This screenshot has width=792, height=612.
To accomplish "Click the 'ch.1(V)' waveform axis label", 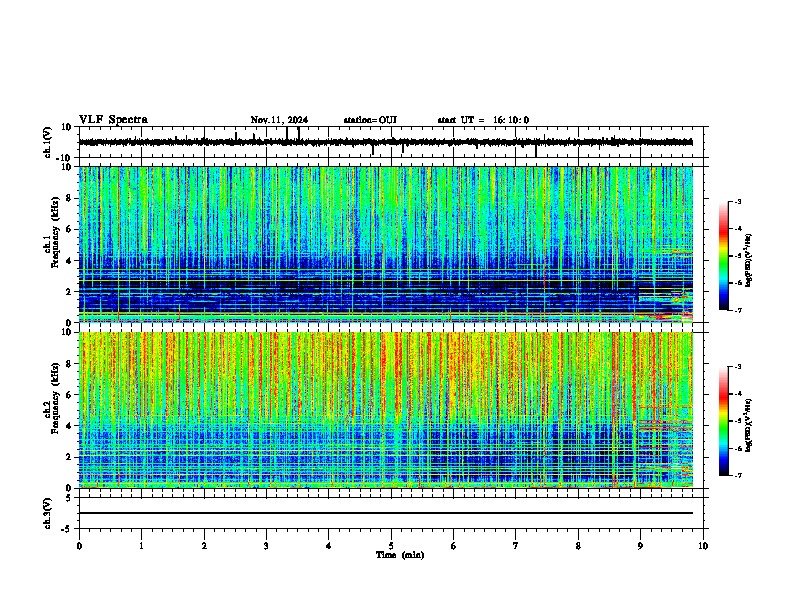I will pyautogui.click(x=48, y=142).
